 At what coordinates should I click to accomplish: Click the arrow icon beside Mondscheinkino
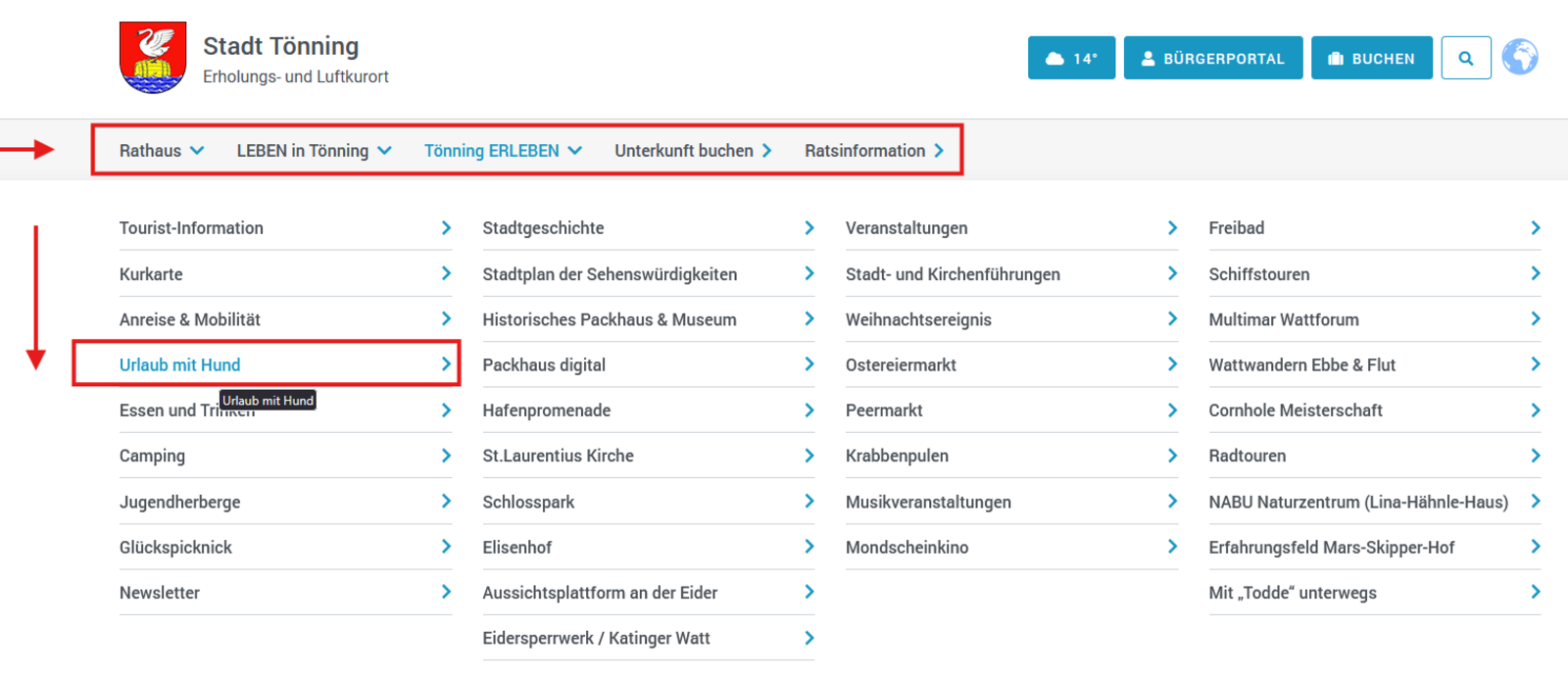pos(1172,547)
